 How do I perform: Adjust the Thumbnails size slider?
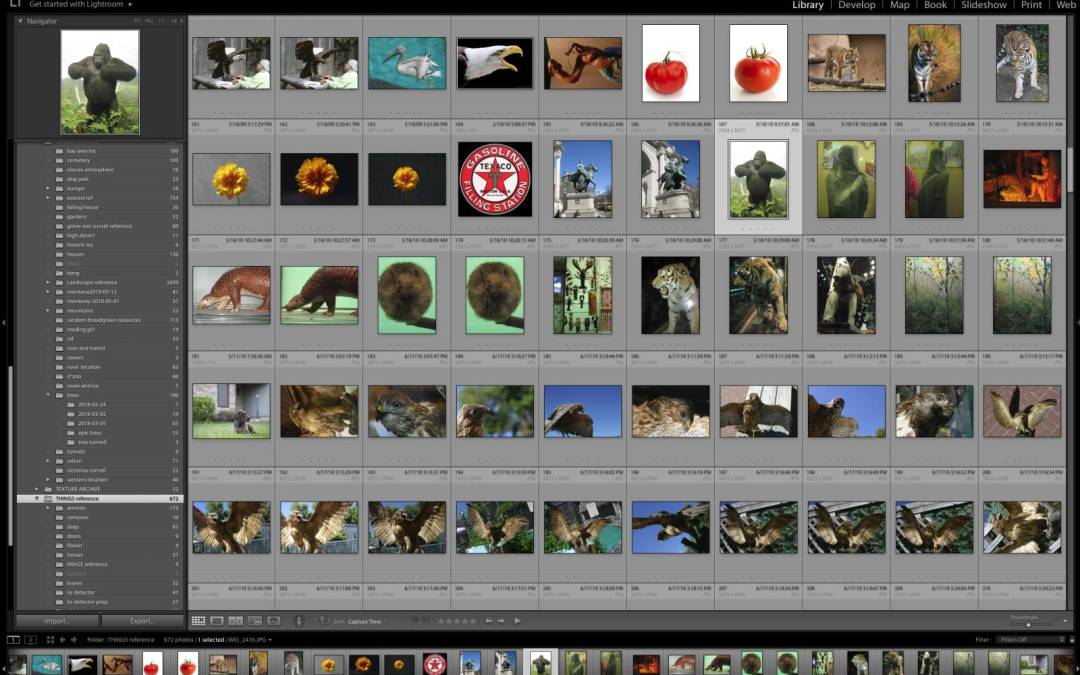click(1027, 624)
